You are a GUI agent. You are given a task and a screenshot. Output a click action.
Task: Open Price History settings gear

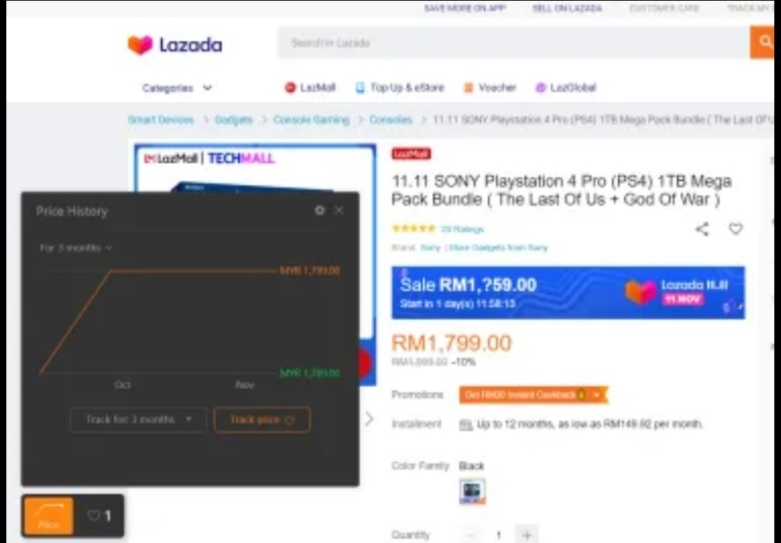click(x=320, y=210)
